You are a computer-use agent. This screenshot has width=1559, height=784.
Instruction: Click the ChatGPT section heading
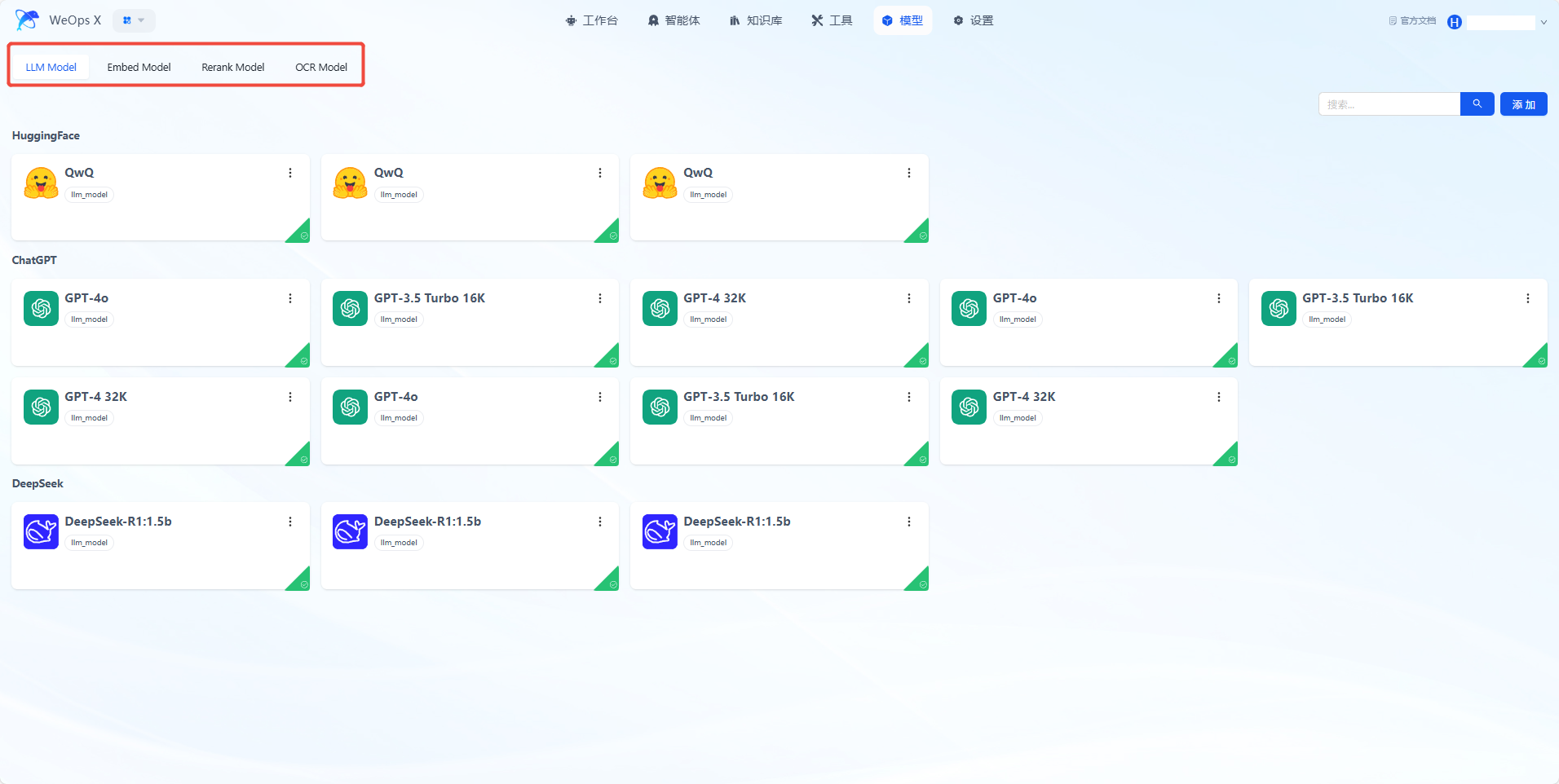[x=34, y=261]
